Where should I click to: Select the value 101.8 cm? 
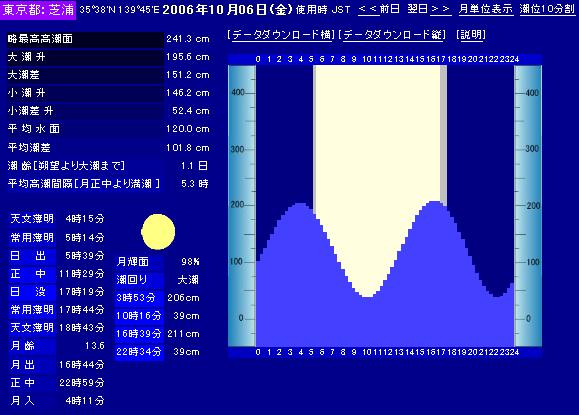pos(188,148)
